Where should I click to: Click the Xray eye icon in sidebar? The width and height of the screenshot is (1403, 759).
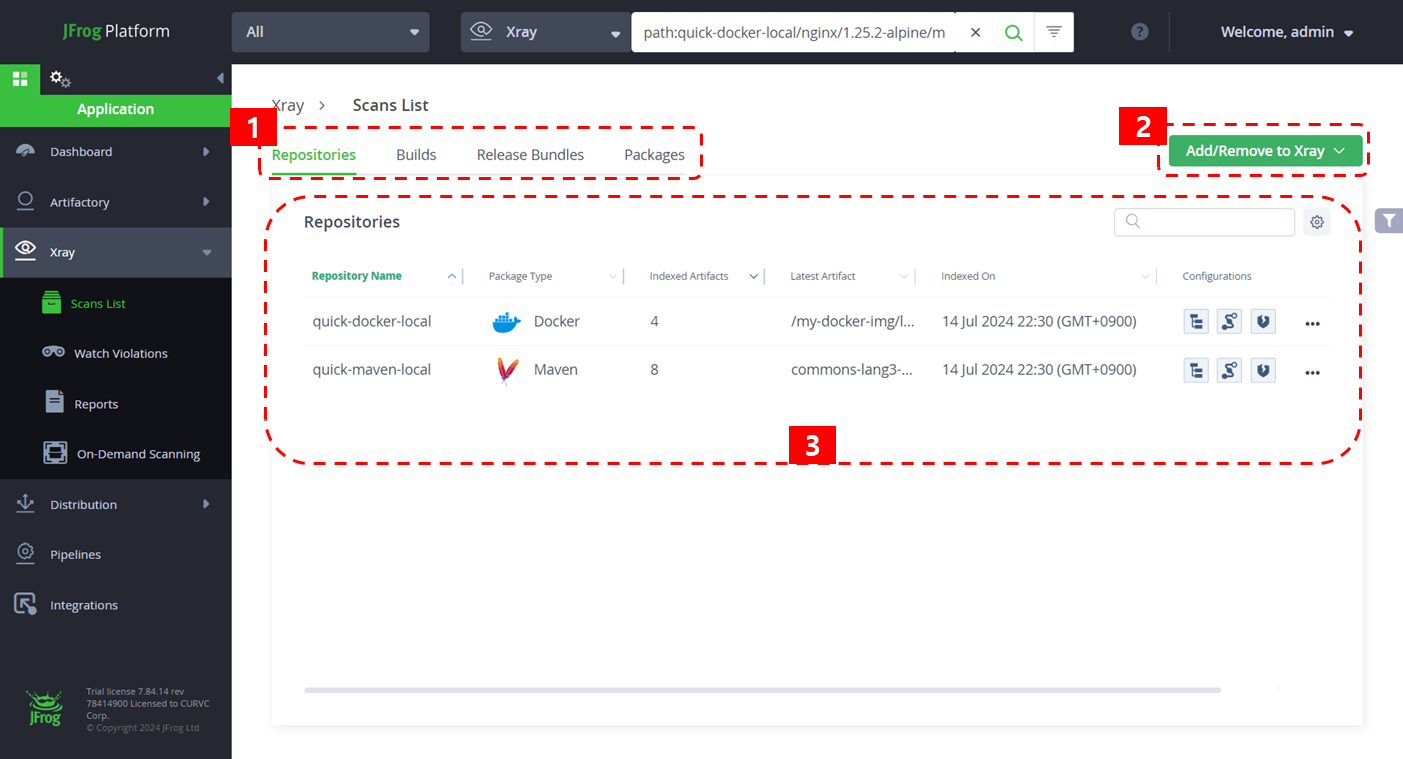(26, 251)
